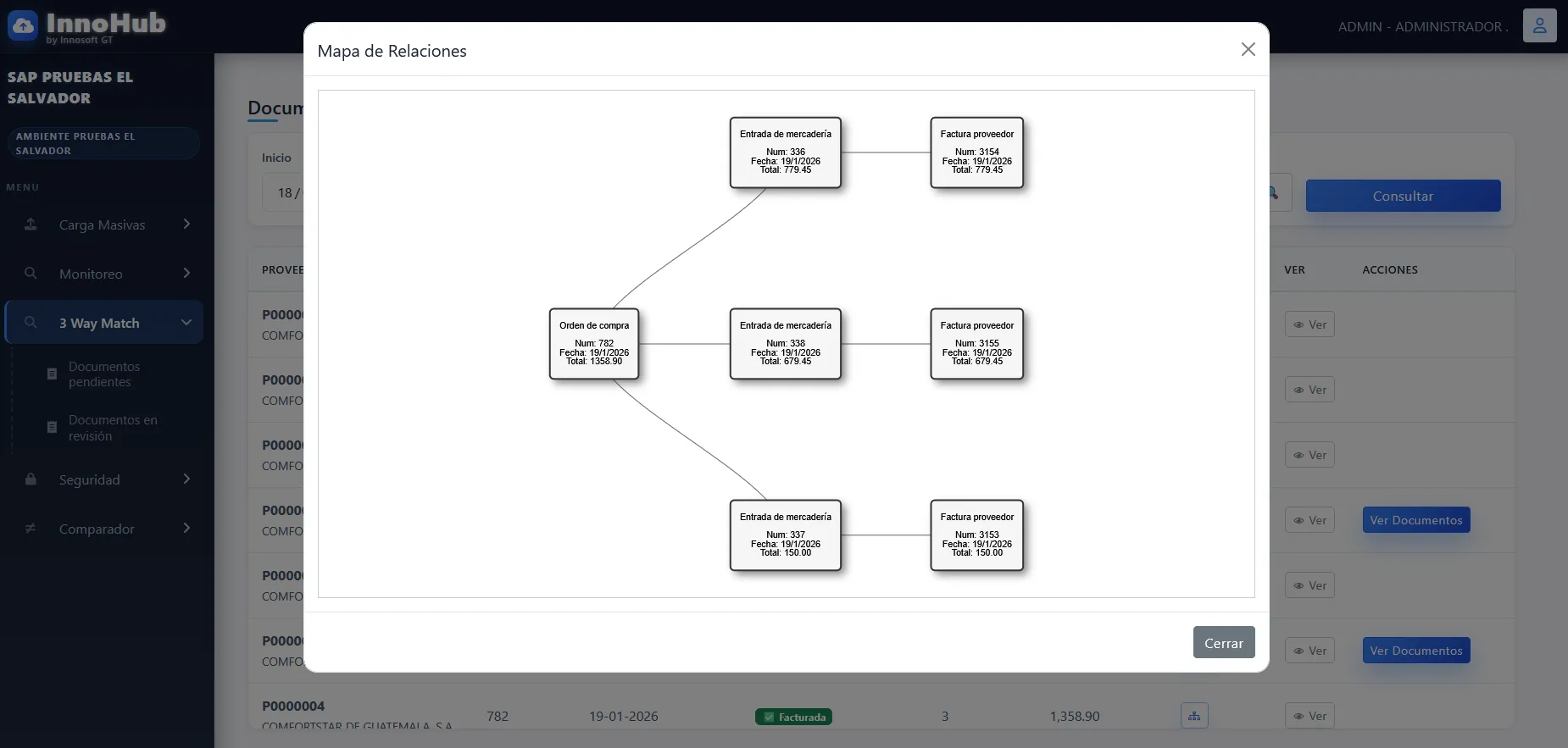Expand the Carga Masivas menu chevron
This screenshot has width=1568, height=748.
186,224
